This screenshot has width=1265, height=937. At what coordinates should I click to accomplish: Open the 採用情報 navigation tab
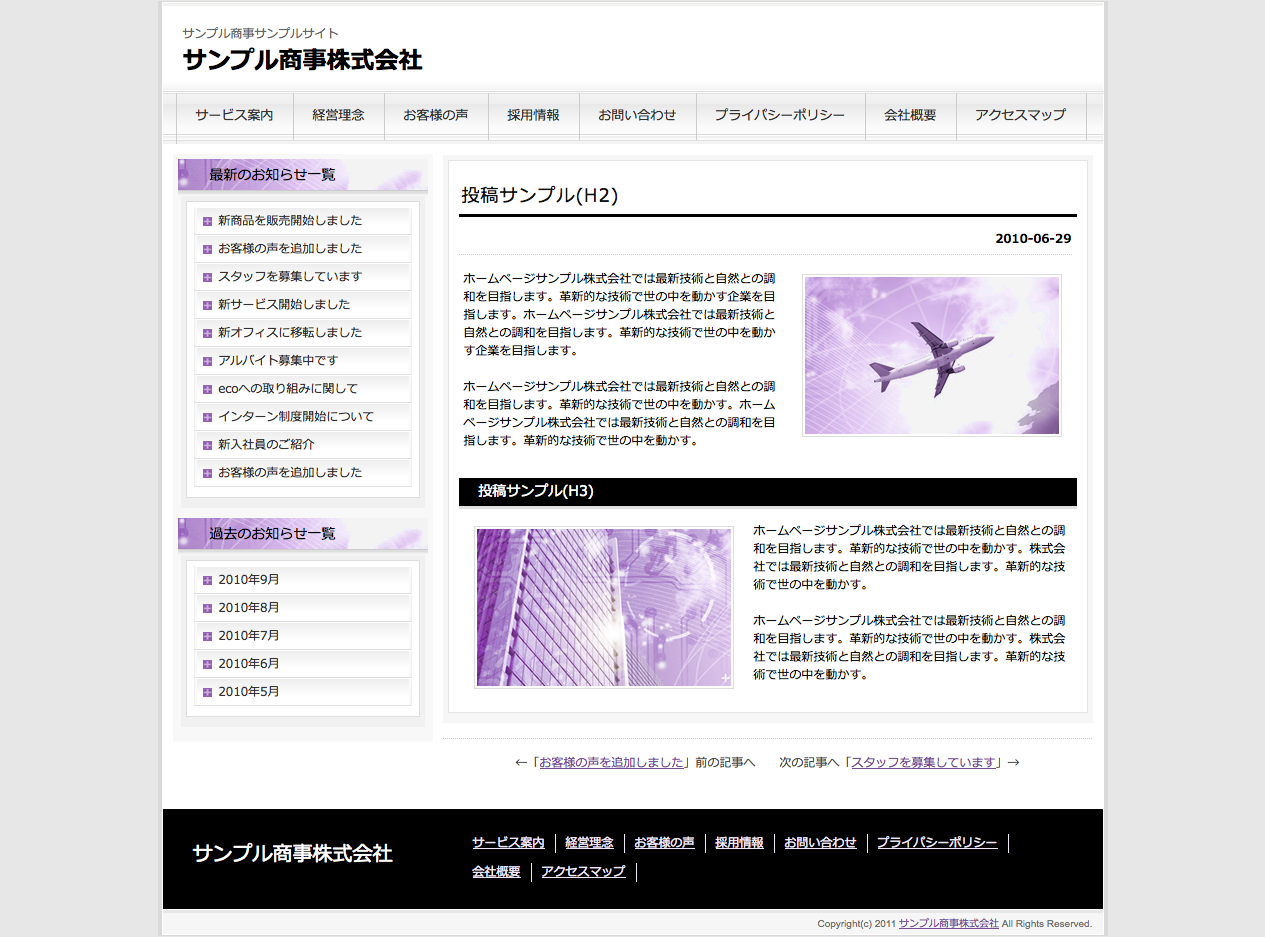(x=533, y=115)
